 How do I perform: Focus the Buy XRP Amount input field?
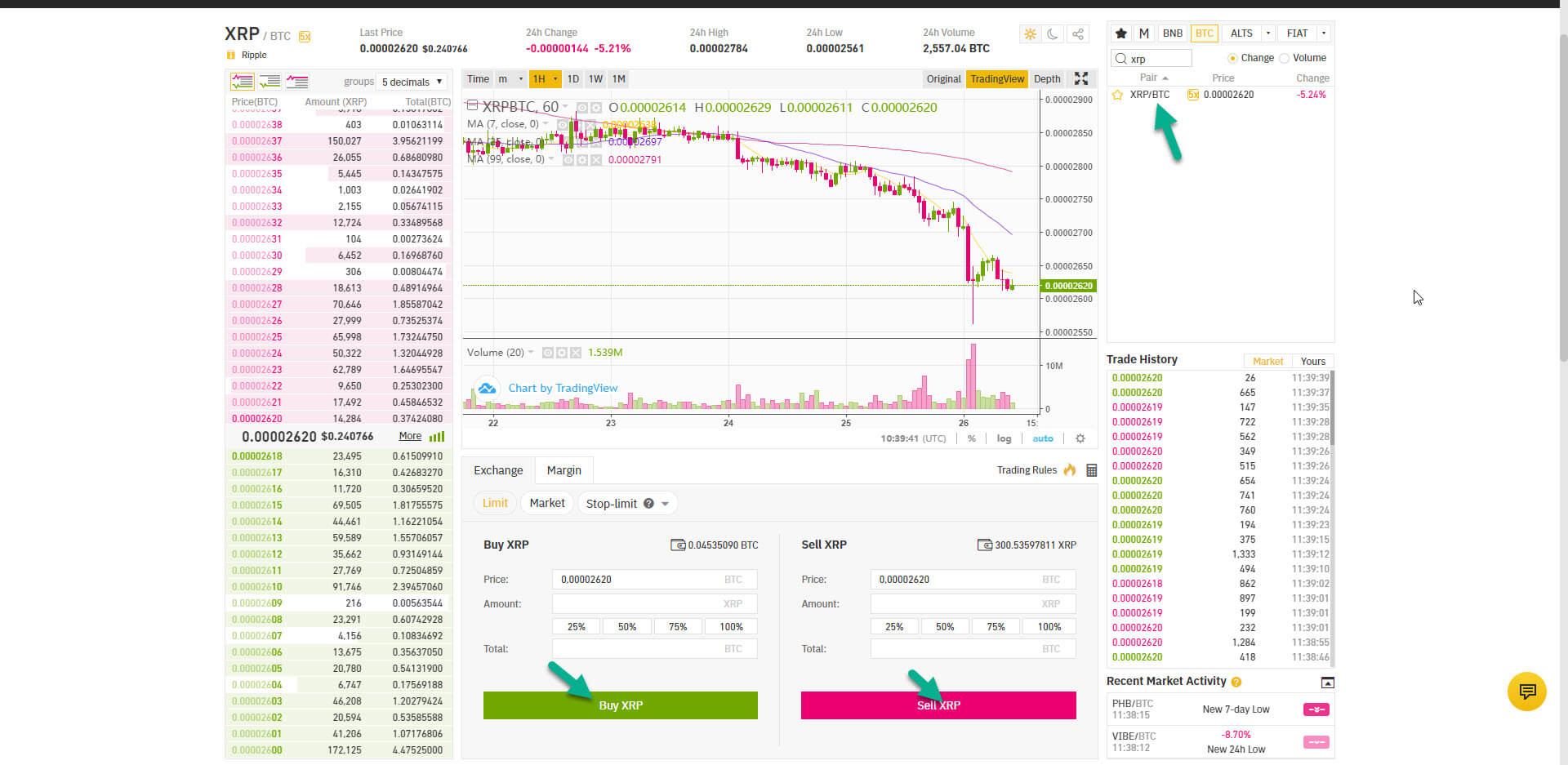coord(655,604)
